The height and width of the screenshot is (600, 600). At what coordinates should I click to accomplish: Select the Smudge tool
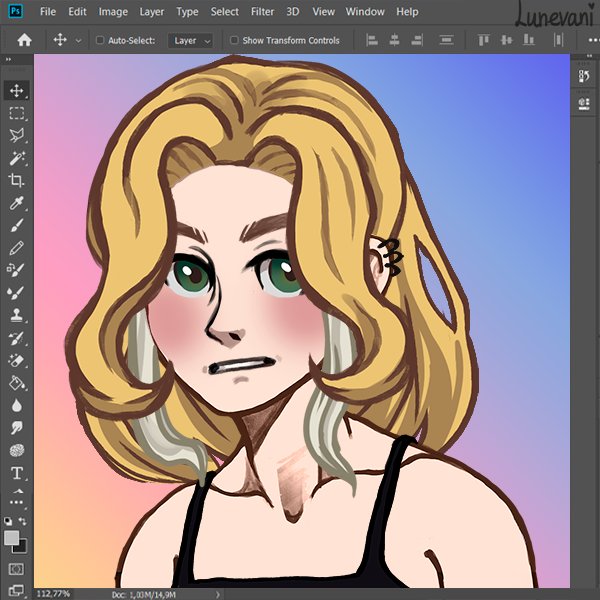coord(16,428)
